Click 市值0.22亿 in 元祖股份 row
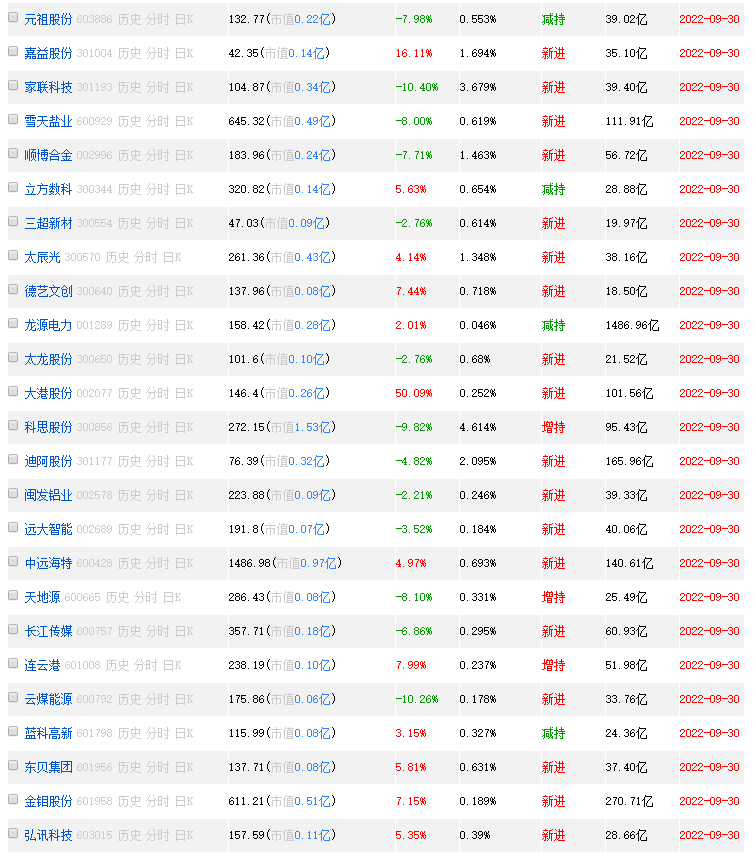 click(x=301, y=19)
